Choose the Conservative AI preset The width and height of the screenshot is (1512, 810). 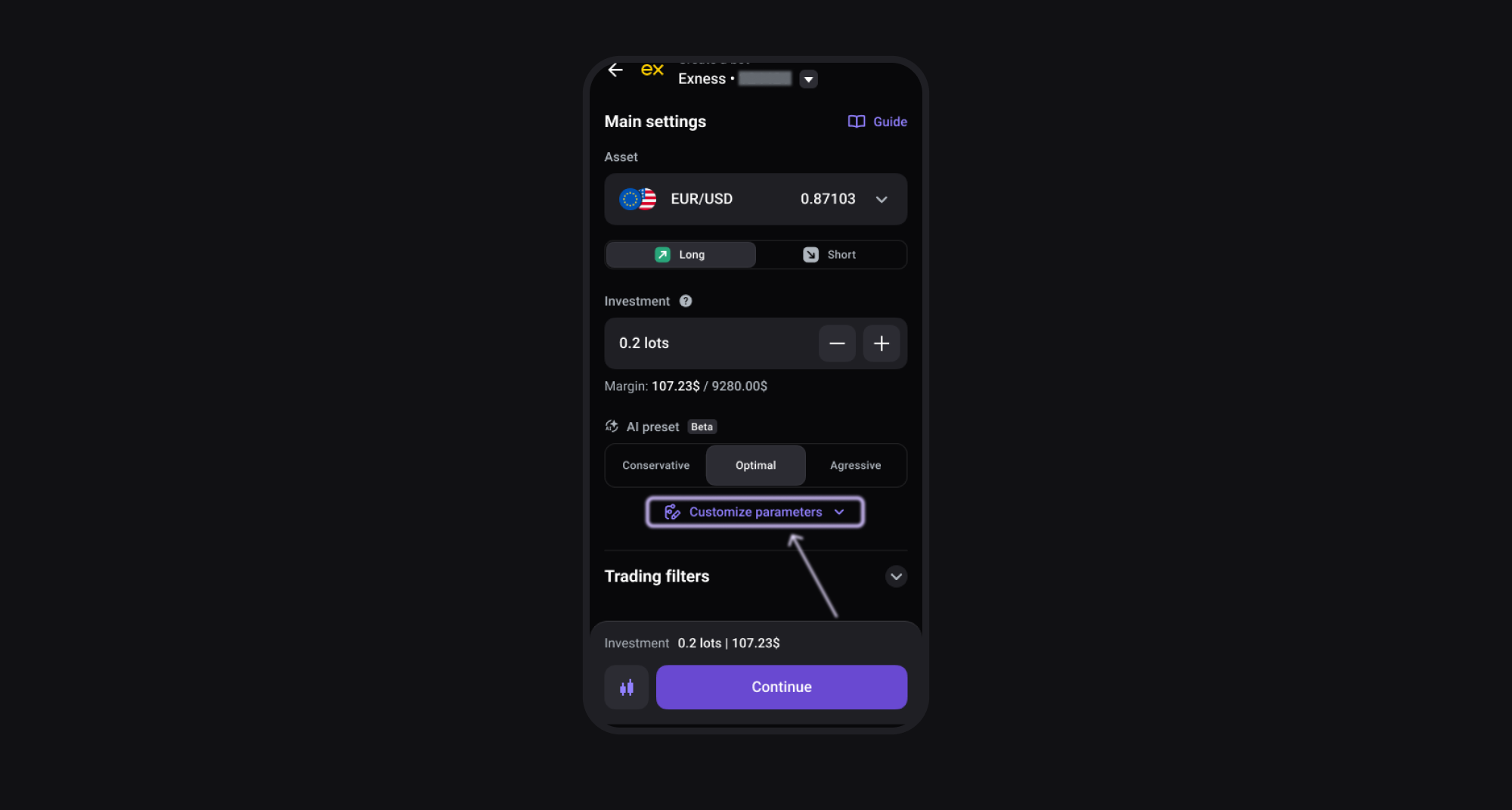pos(655,465)
